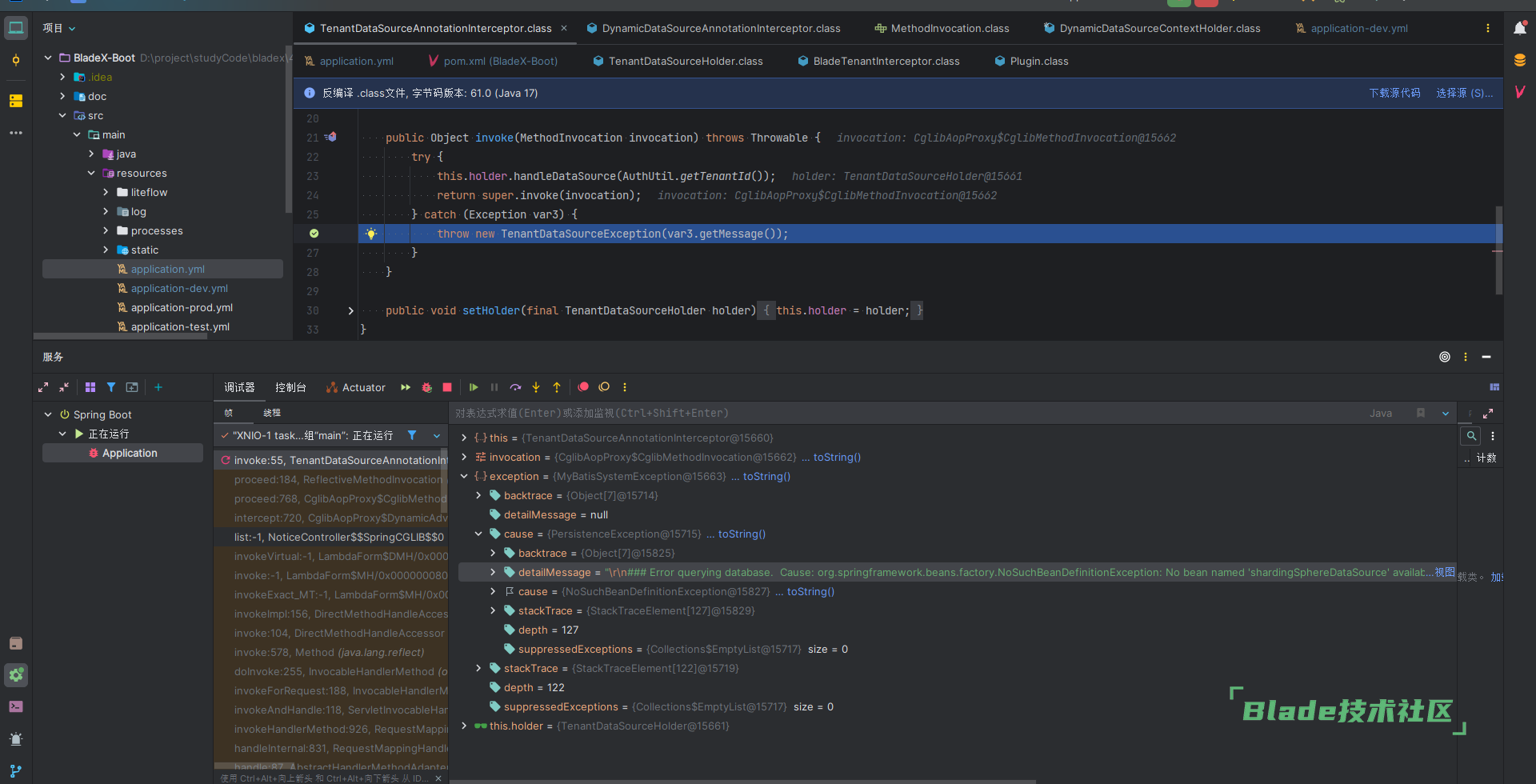Click the Filter icon in Services toolbar

pyautogui.click(x=111, y=387)
